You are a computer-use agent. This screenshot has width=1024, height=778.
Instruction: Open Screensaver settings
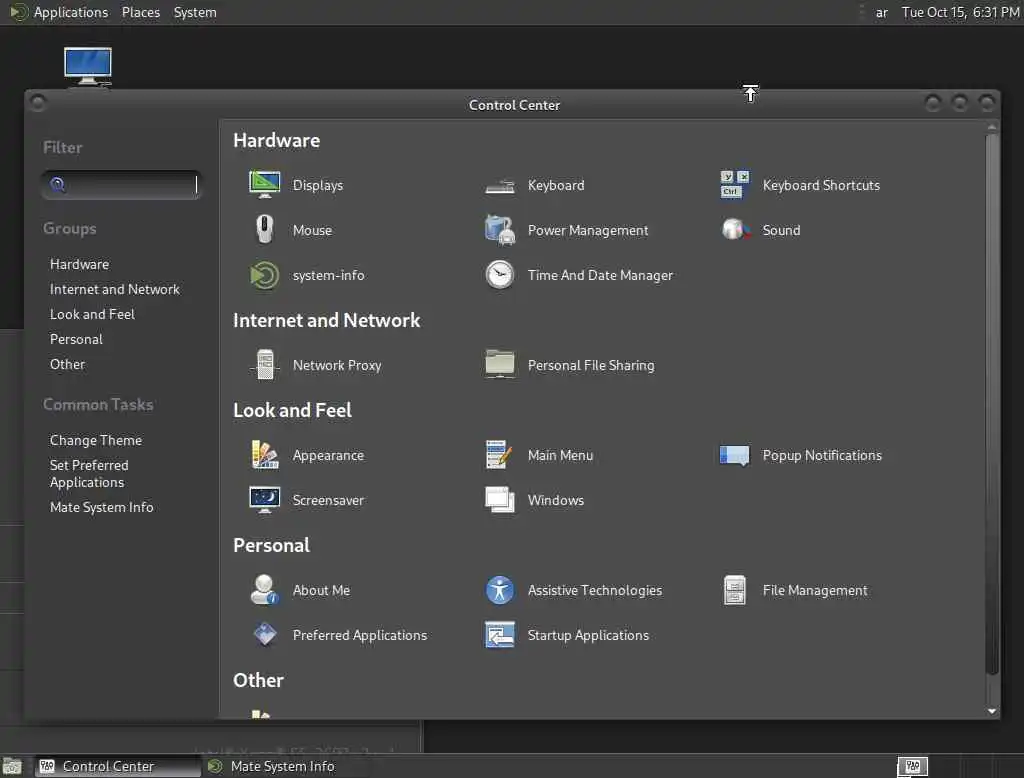(x=264, y=500)
